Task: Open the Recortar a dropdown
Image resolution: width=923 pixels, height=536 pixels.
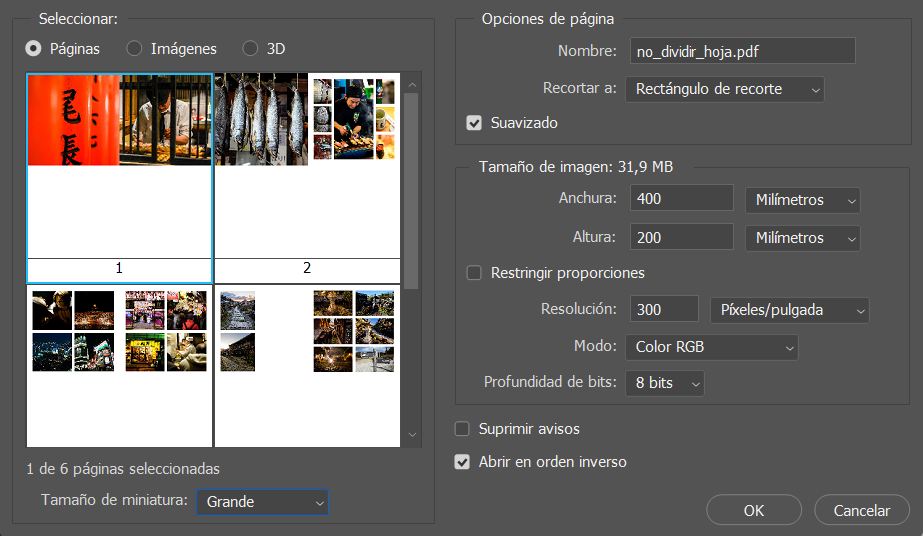Action: 725,89
